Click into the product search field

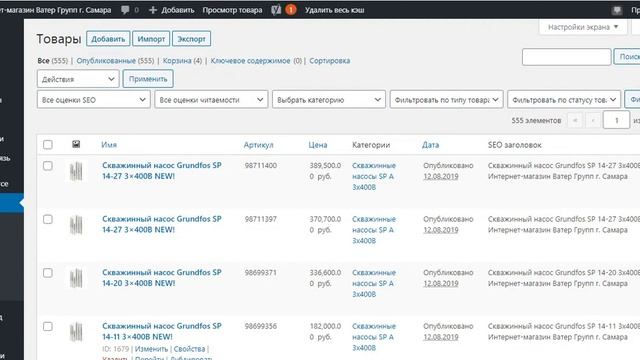click(567, 57)
